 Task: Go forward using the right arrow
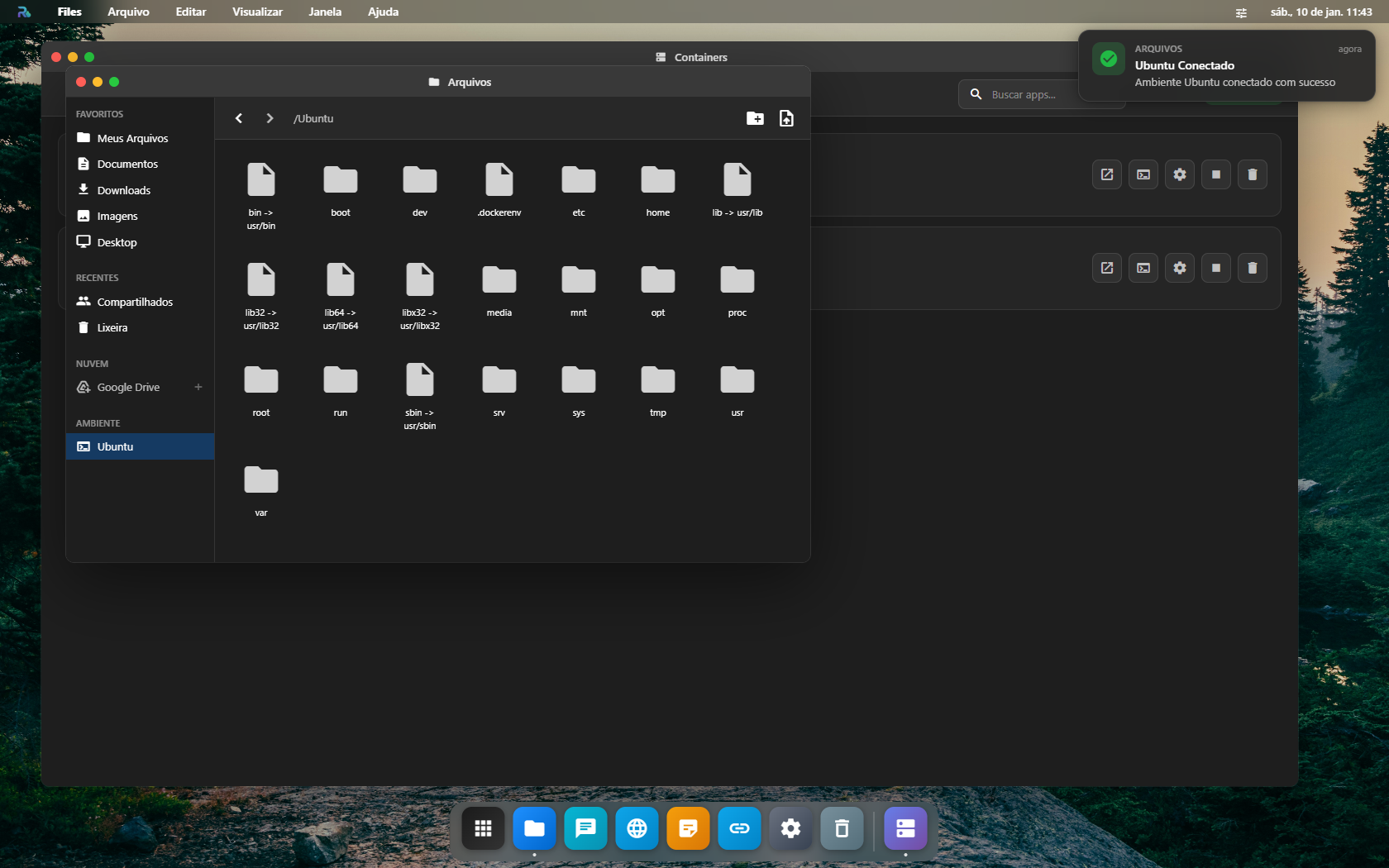point(270,118)
